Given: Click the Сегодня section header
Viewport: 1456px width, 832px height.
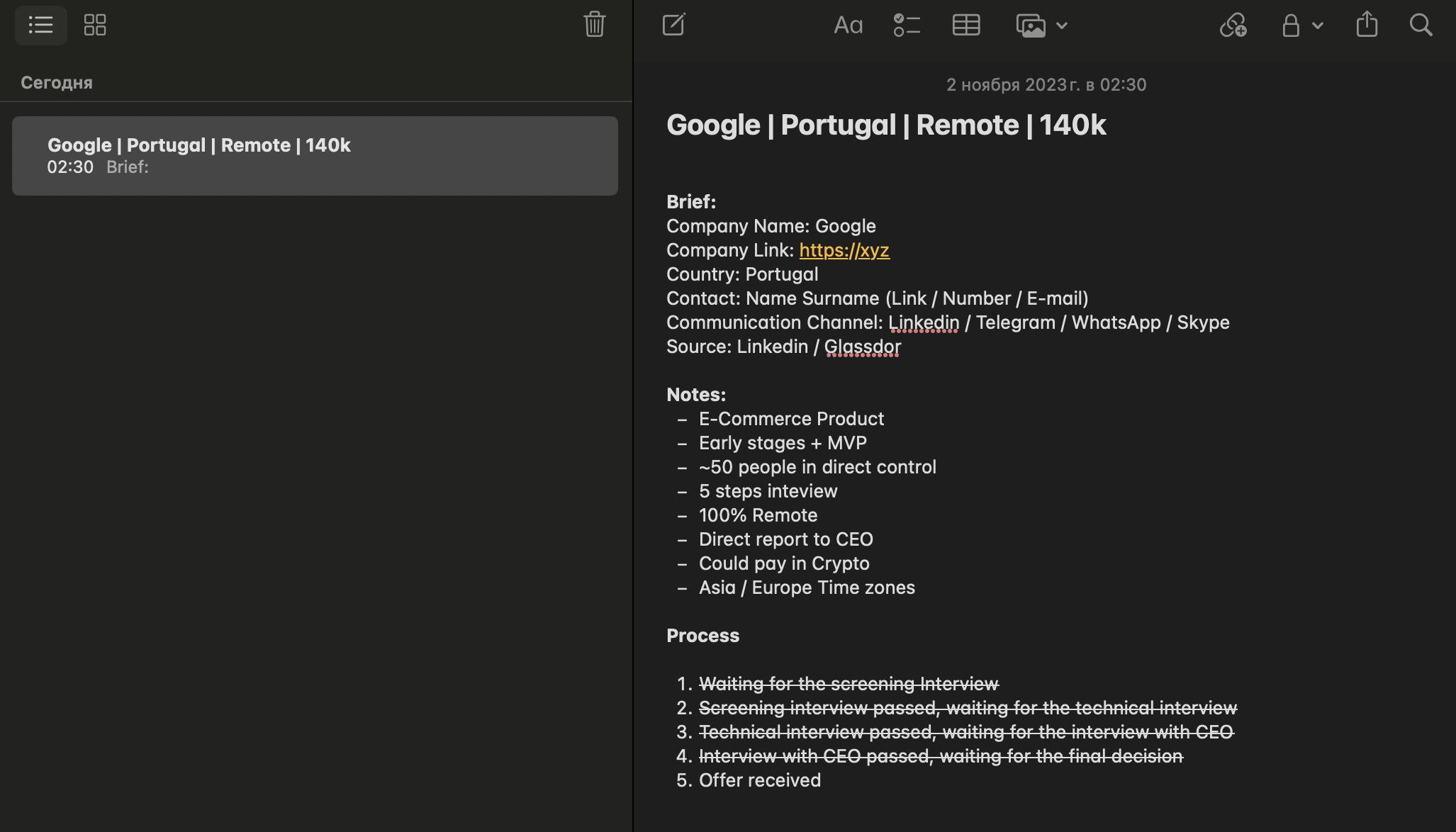Looking at the screenshot, I should coord(57,83).
